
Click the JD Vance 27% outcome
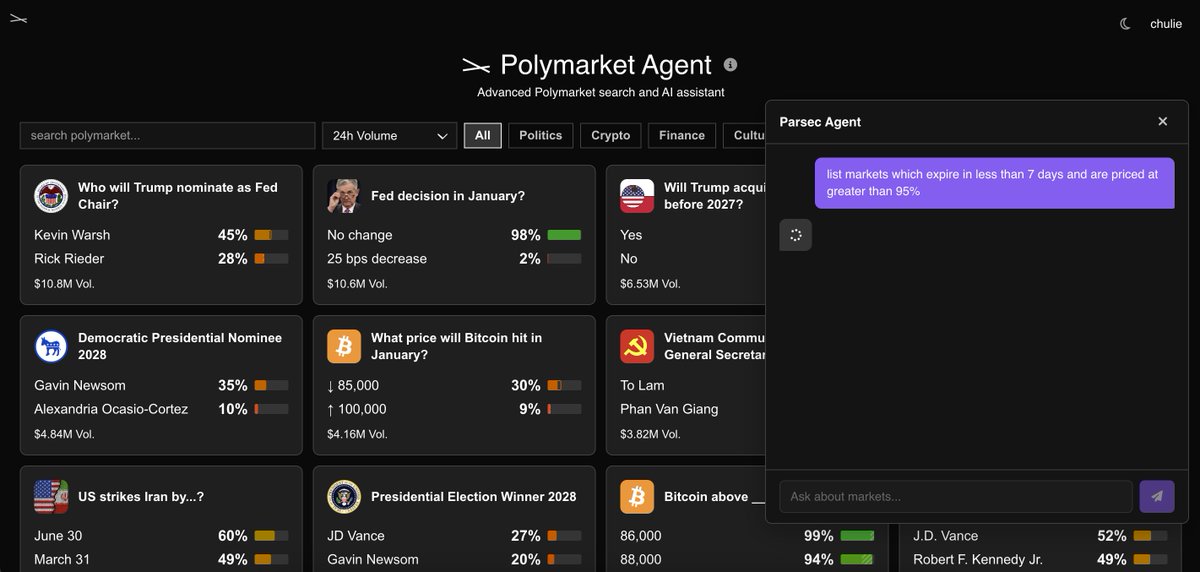click(454, 536)
